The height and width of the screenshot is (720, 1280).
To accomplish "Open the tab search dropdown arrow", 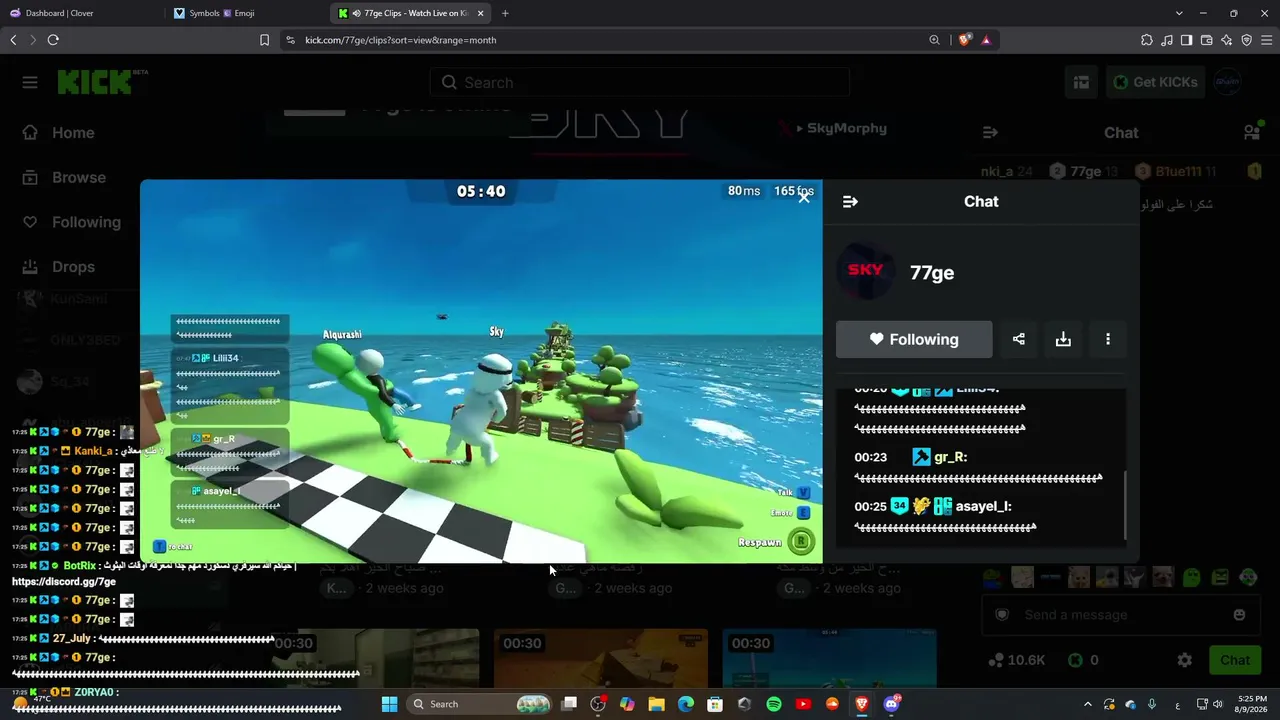I will 1179,13.
